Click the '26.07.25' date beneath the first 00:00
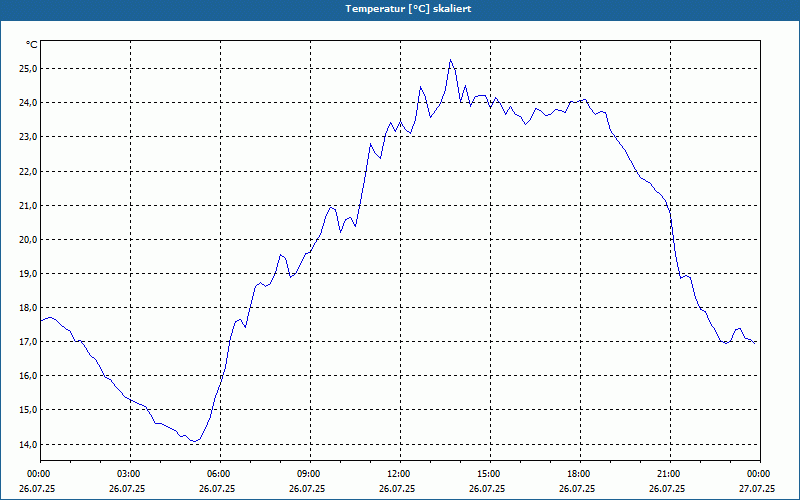Viewport: 800px width, 500px height. 37,488
